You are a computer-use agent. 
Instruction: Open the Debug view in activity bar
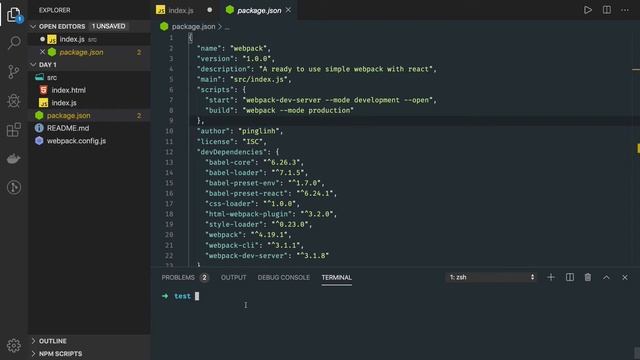[14, 101]
